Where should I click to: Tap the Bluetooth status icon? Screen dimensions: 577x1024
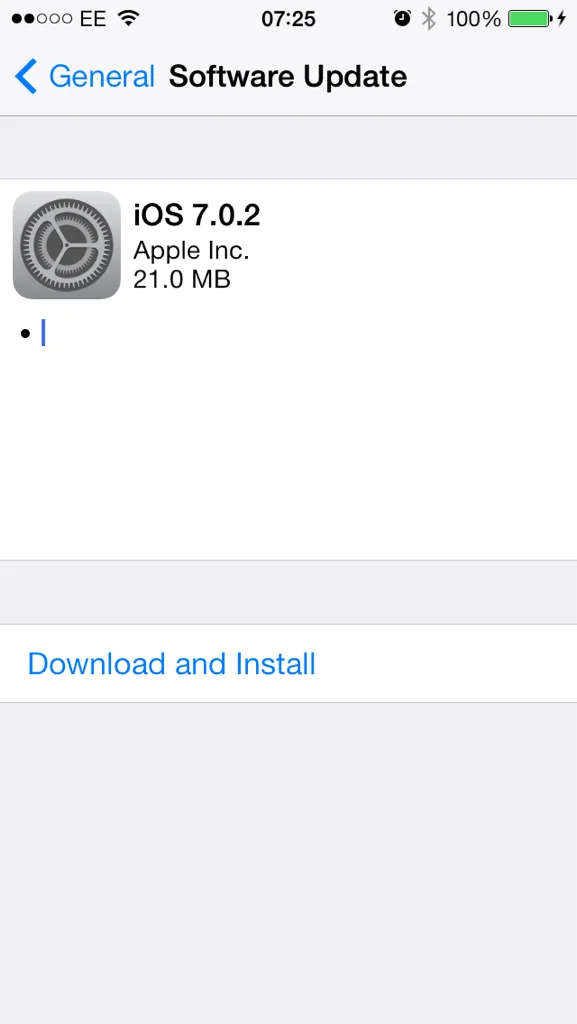[x=428, y=18]
